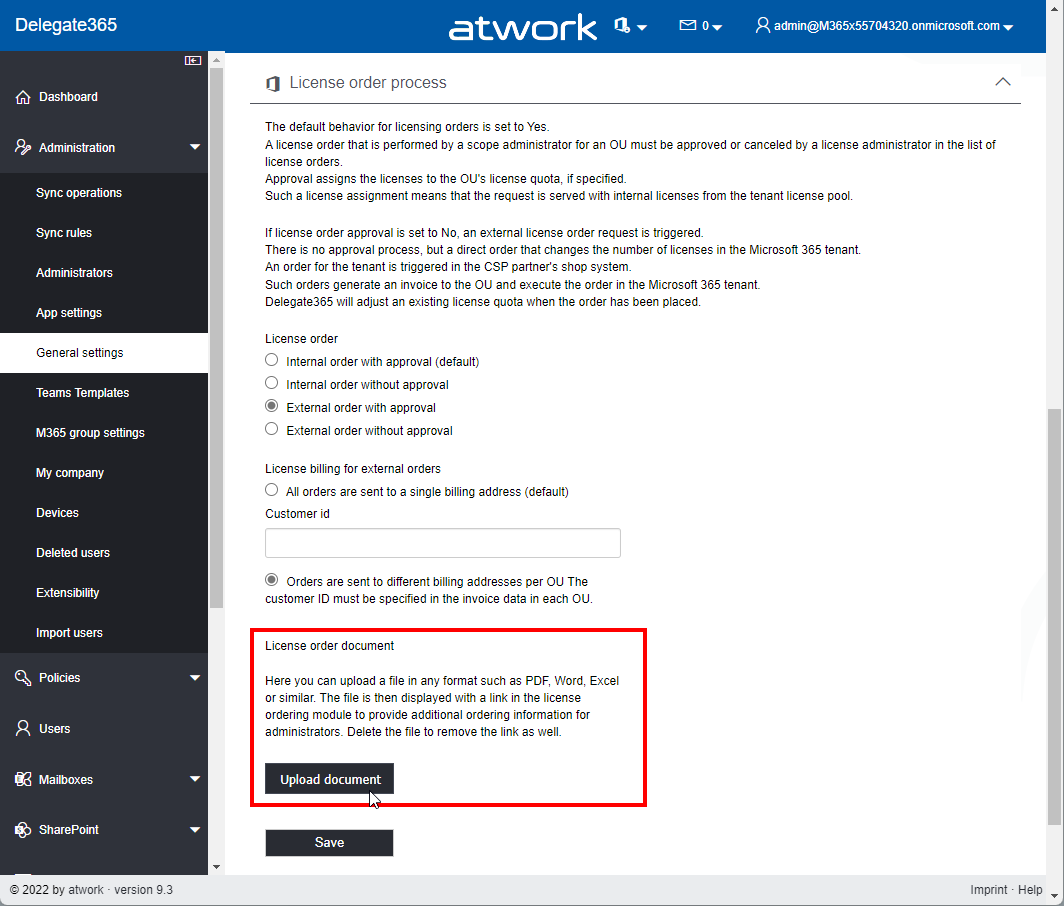This screenshot has width=1064, height=906.
Task: Click the License order process Office icon
Action: coord(273,83)
